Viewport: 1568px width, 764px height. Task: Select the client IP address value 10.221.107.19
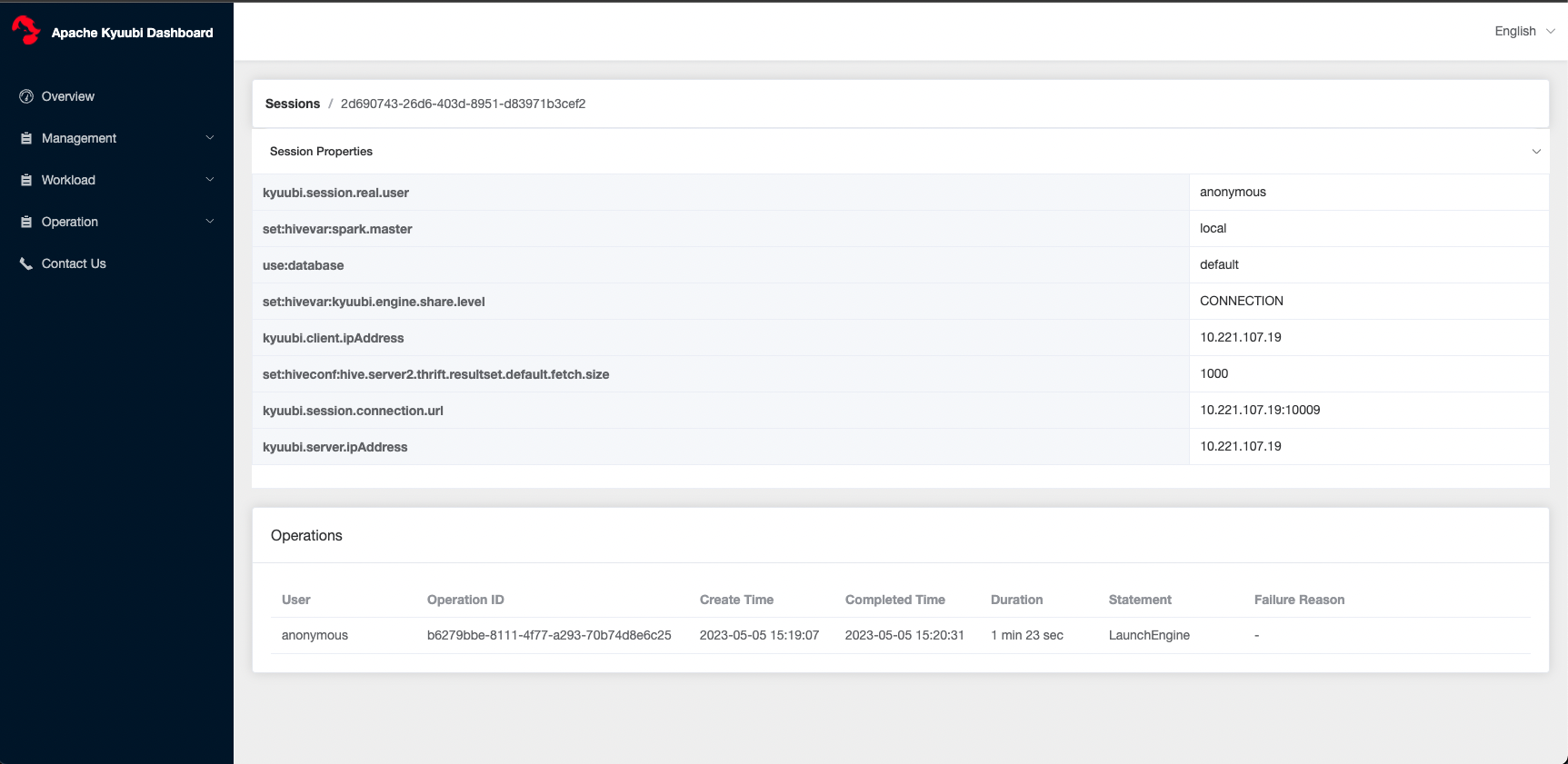coord(1241,337)
